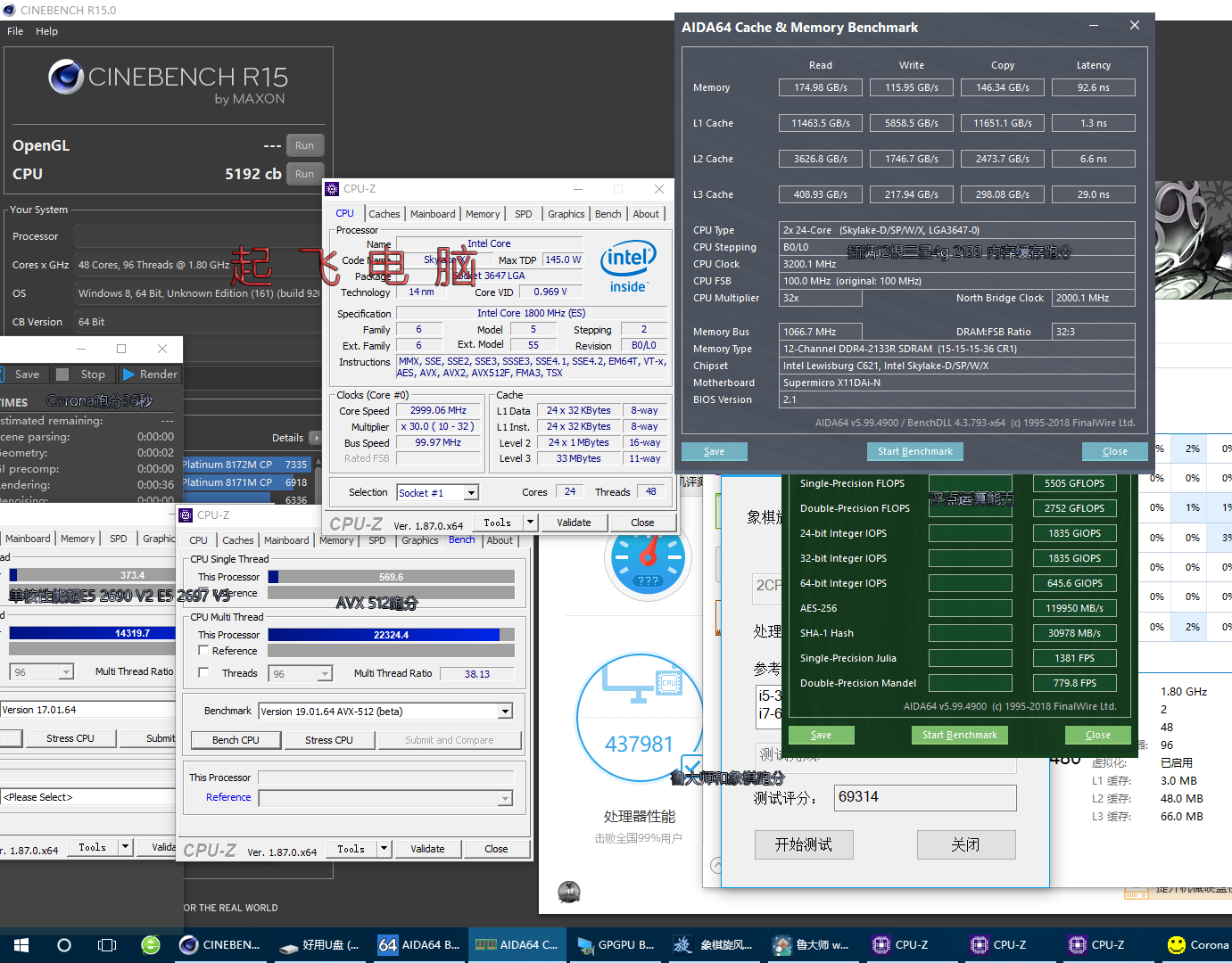Expand the Details arrow in Cinebench ranking
The width and height of the screenshot is (1232, 963).
click(x=315, y=438)
